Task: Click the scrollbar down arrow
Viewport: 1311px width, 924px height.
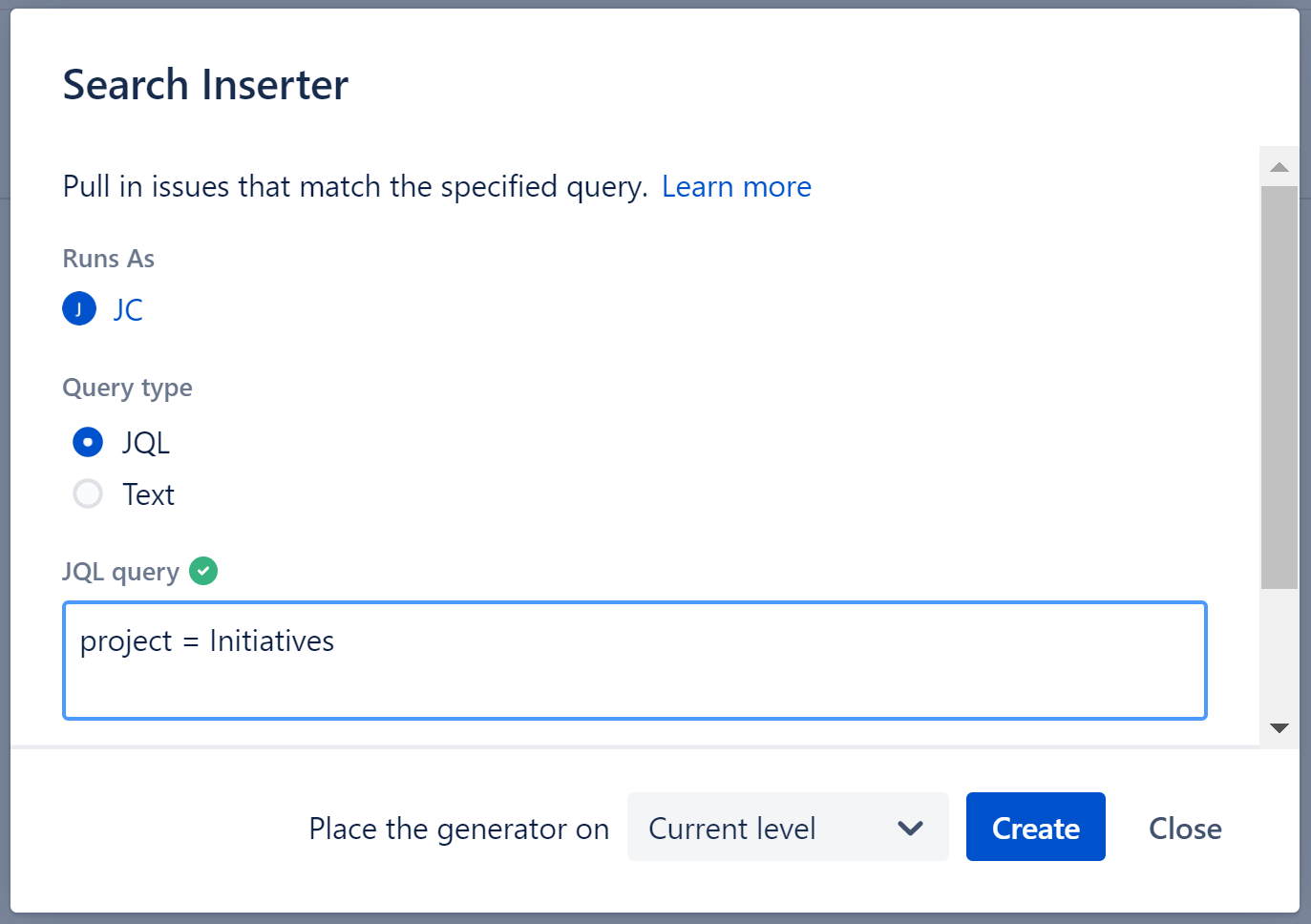Action: [1279, 727]
